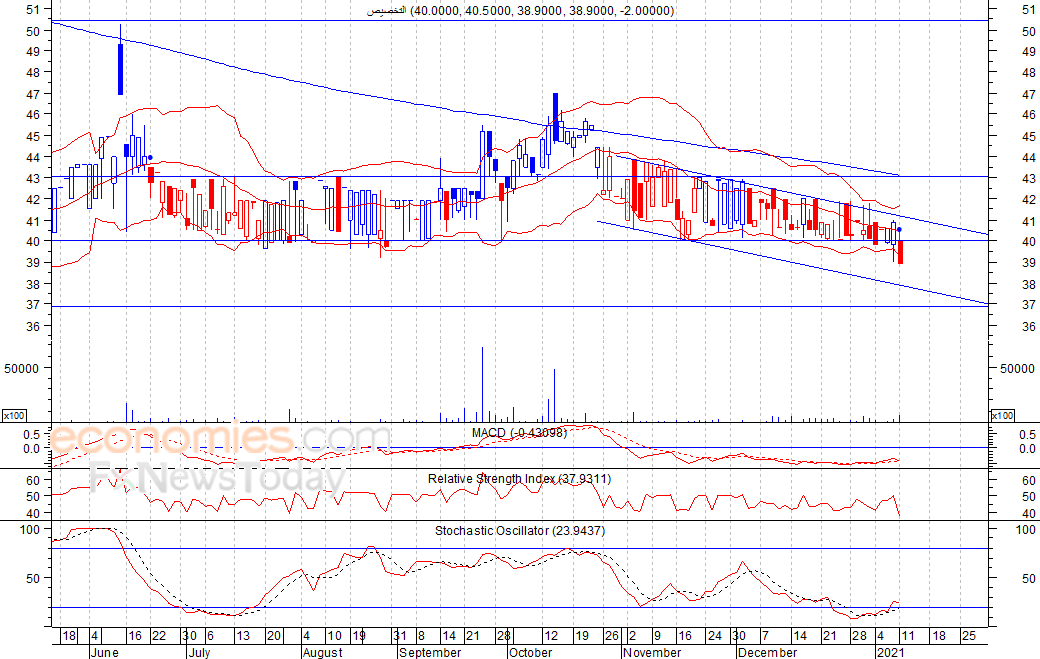The height and width of the screenshot is (659, 1040).
Task: Click the 24 date tick label
Action: coord(714,636)
